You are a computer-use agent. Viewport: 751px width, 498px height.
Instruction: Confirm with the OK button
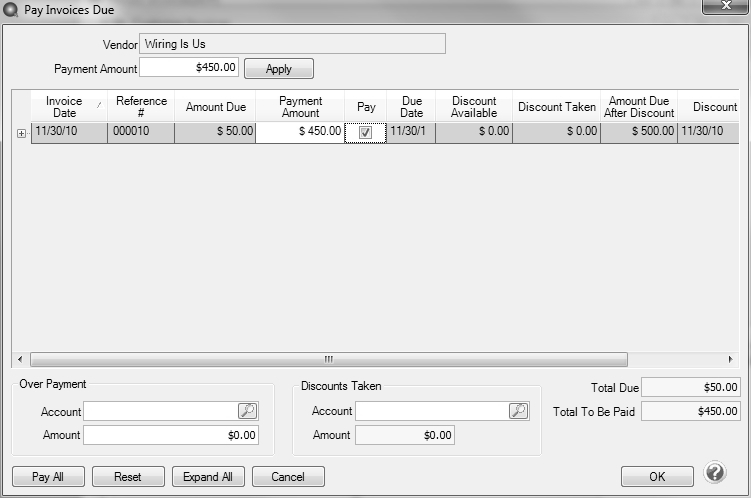(x=656, y=477)
